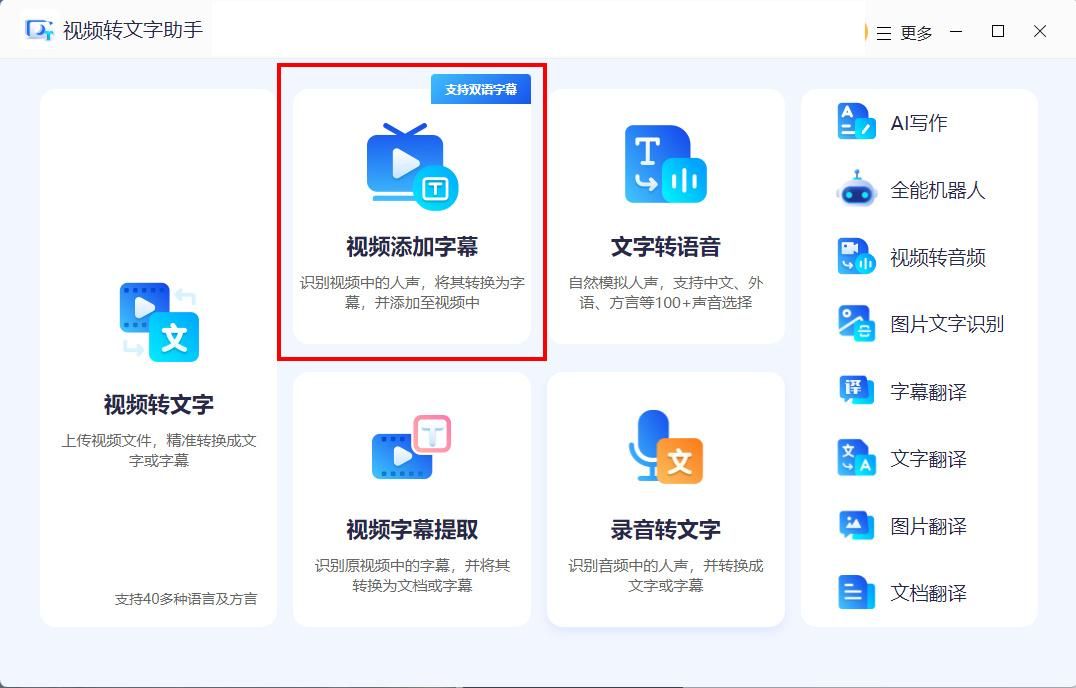
Task: Open the 图片文字识别 label
Action: (947, 324)
